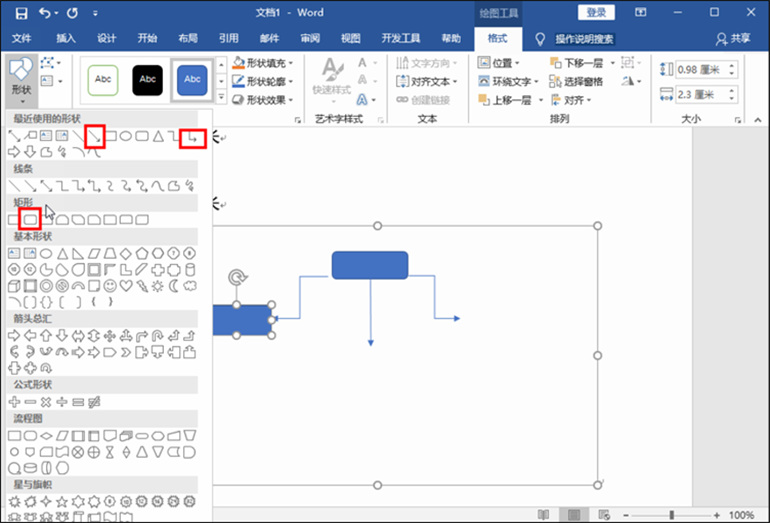770x523 pixels.
Task: Select rounded rectangle shape under 矩形
Action: (x=30, y=219)
